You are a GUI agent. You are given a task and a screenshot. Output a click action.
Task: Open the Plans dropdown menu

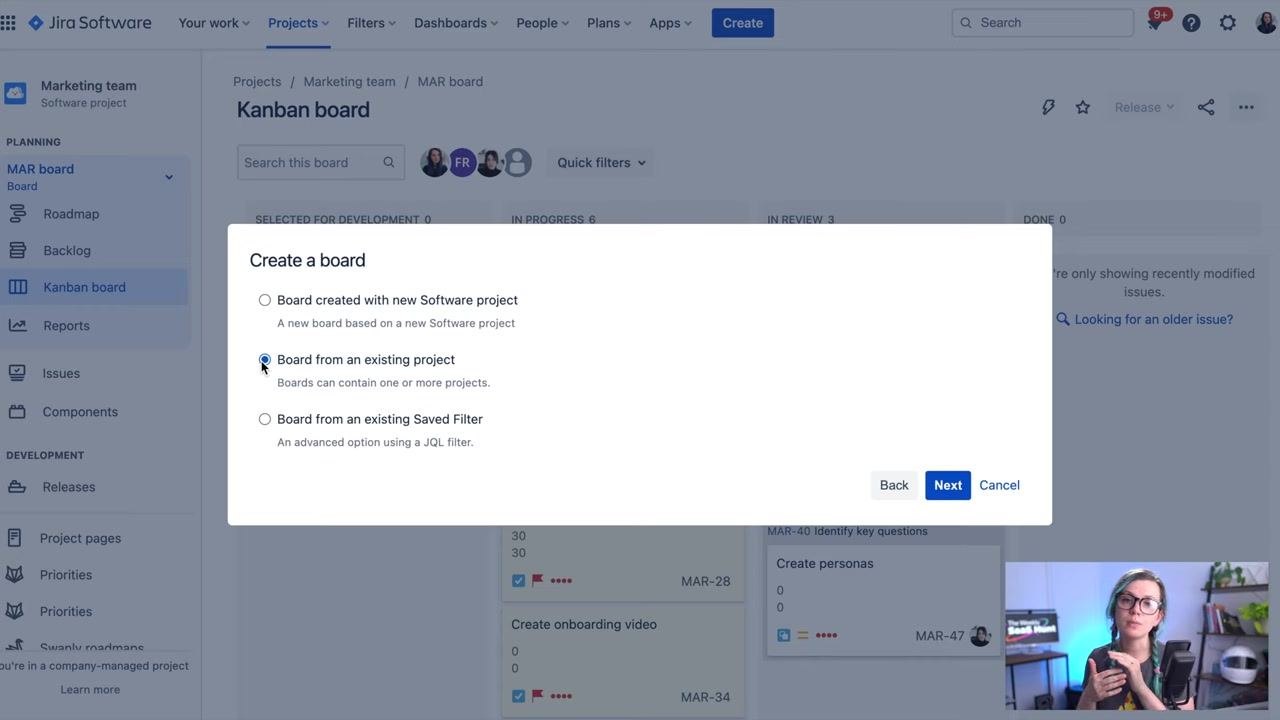[x=610, y=23]
